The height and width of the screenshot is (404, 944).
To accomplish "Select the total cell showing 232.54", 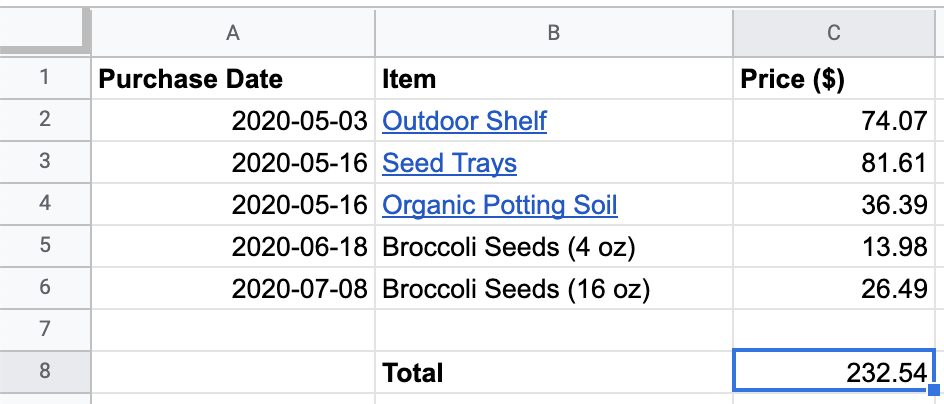I will [x=833, y=373].
